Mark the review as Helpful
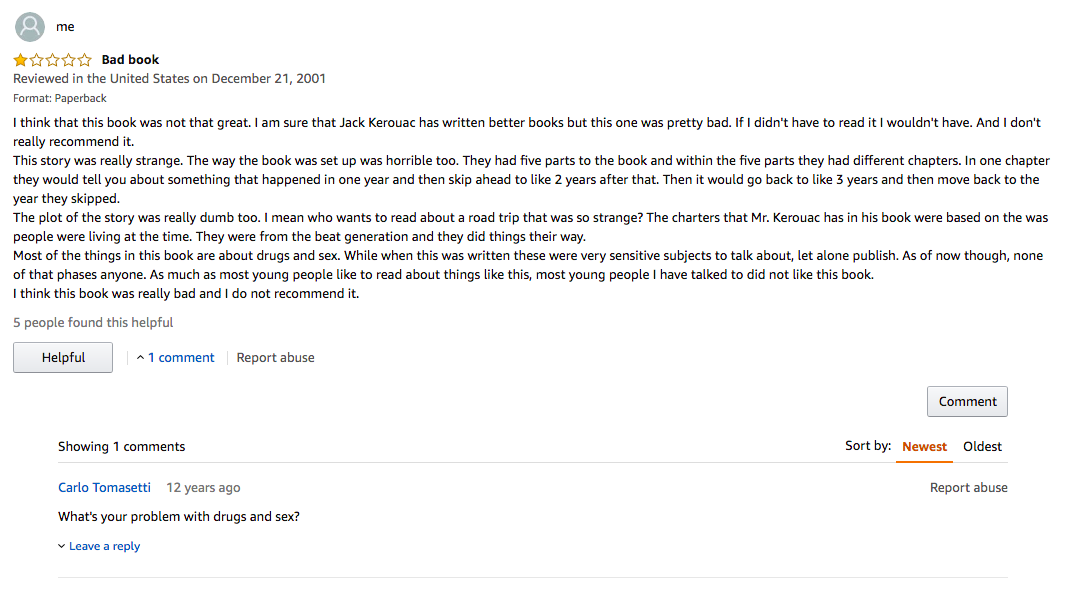This screenshot has height=597, width=1069. 63,358
